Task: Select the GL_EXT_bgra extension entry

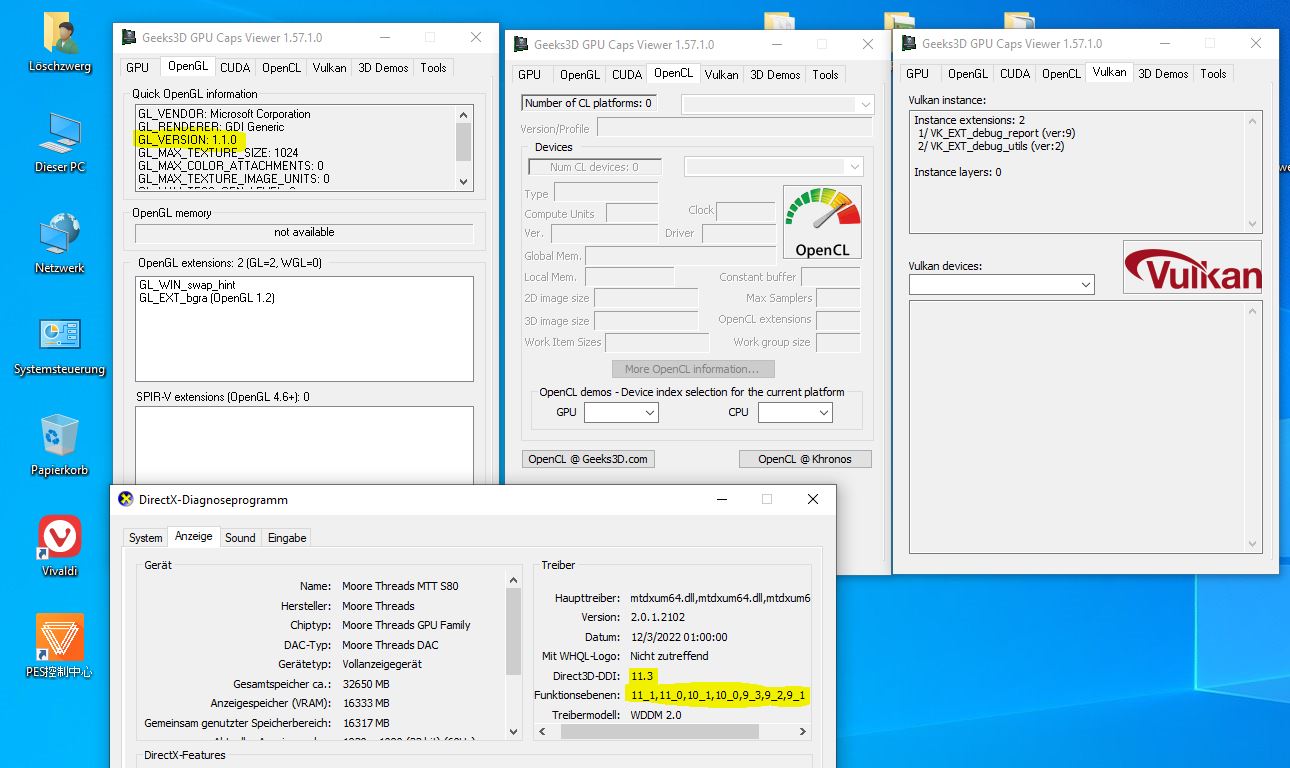Action: [207, 298]
